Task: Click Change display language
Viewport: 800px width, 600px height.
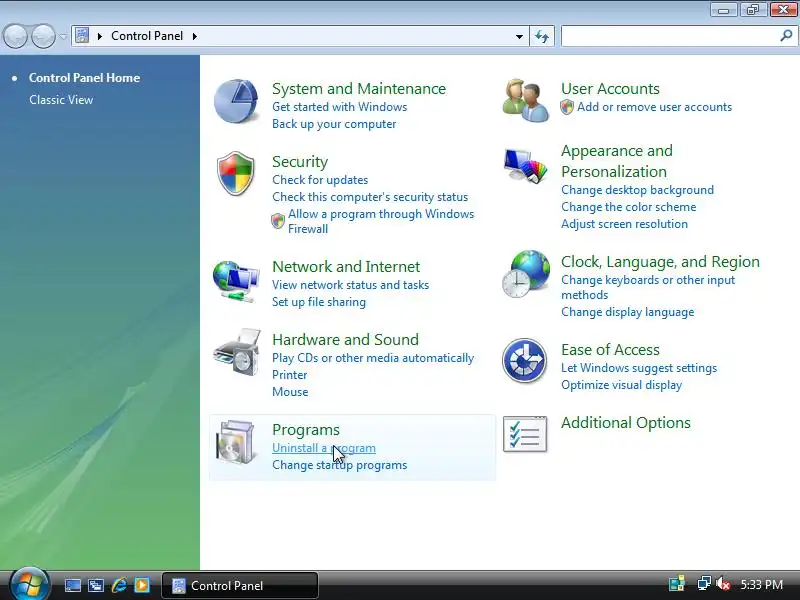Action: pos(628,312)
